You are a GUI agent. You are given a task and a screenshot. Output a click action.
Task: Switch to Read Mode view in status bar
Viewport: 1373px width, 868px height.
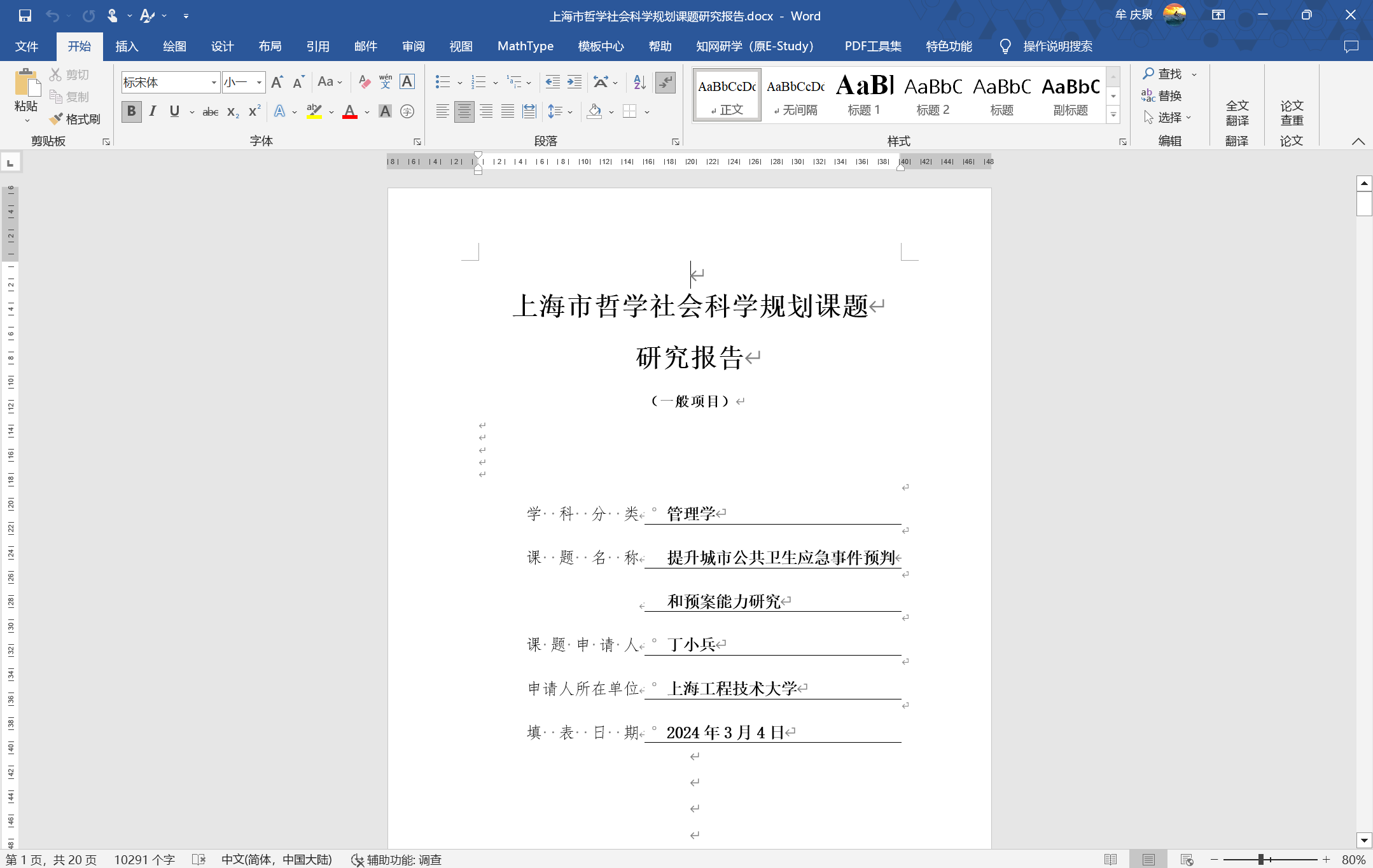(x=1111, y=859)
